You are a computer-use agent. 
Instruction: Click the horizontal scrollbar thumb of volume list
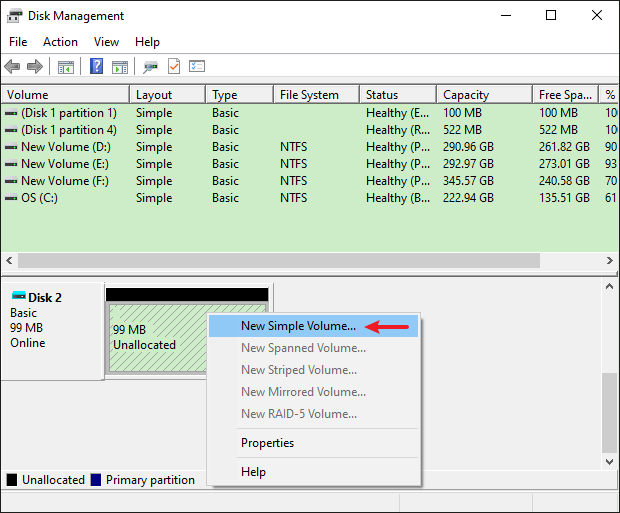point(279,261)
